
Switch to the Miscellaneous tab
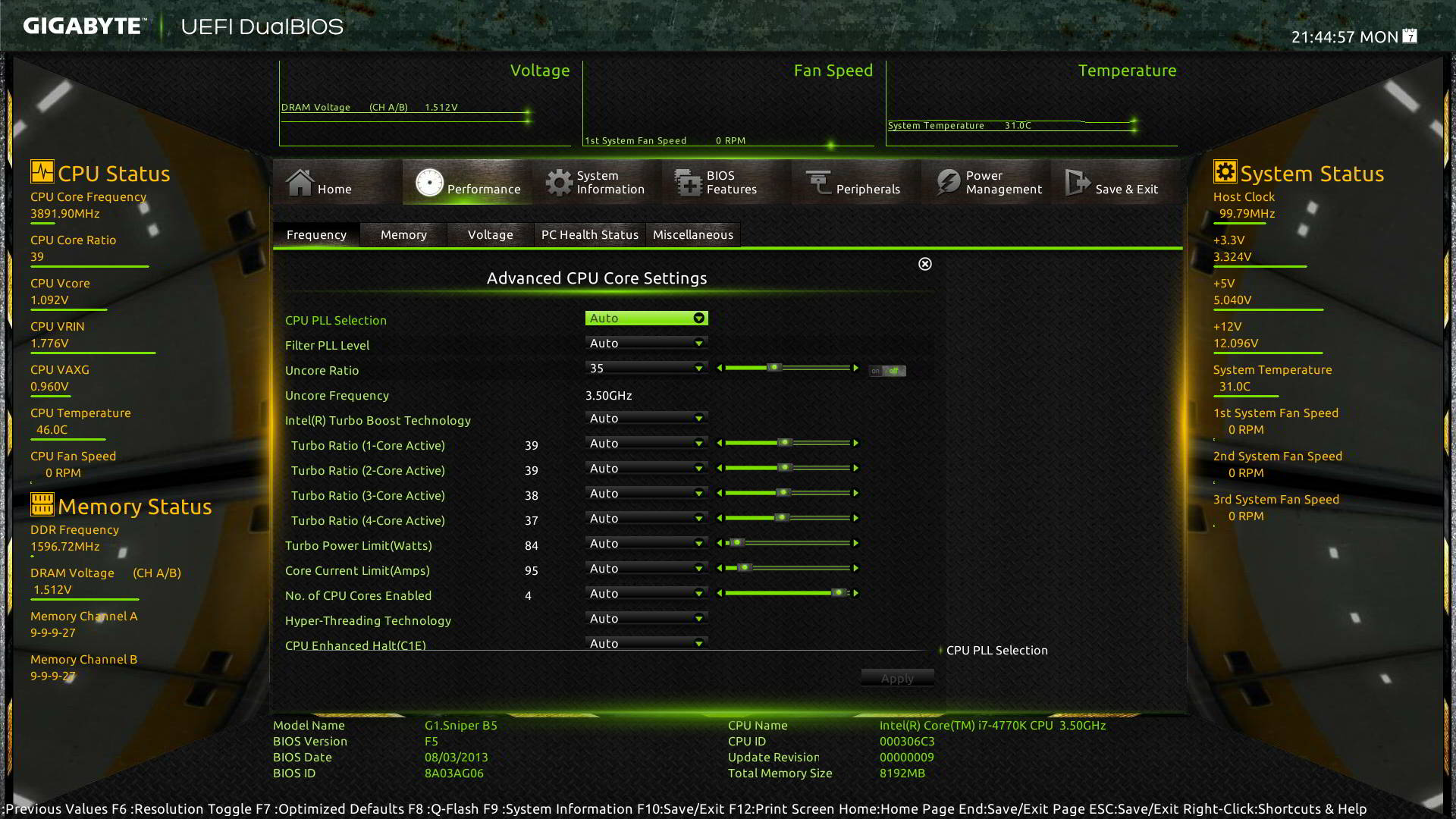tap(693, 234)
